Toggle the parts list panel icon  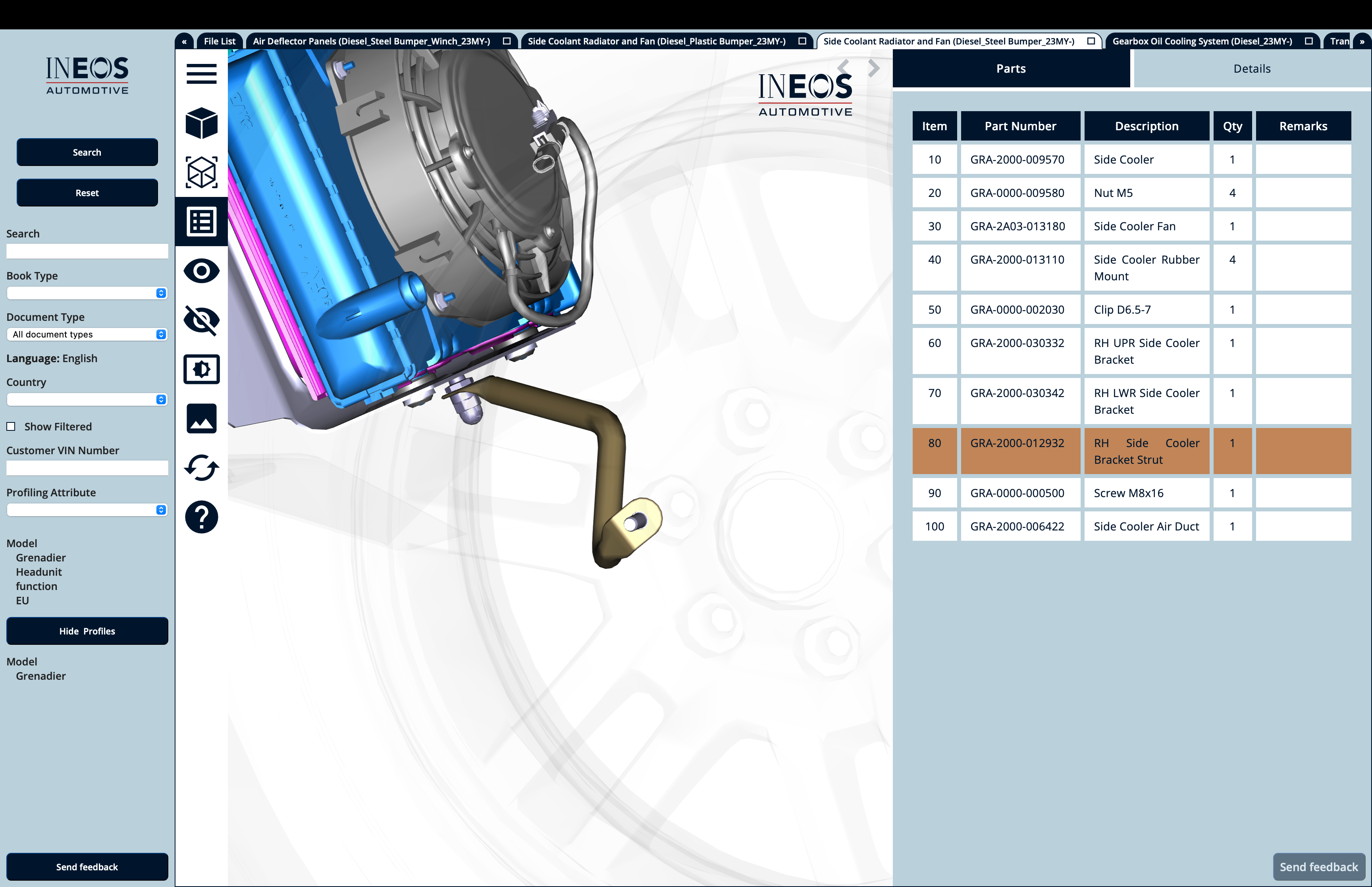pos(201,221)
